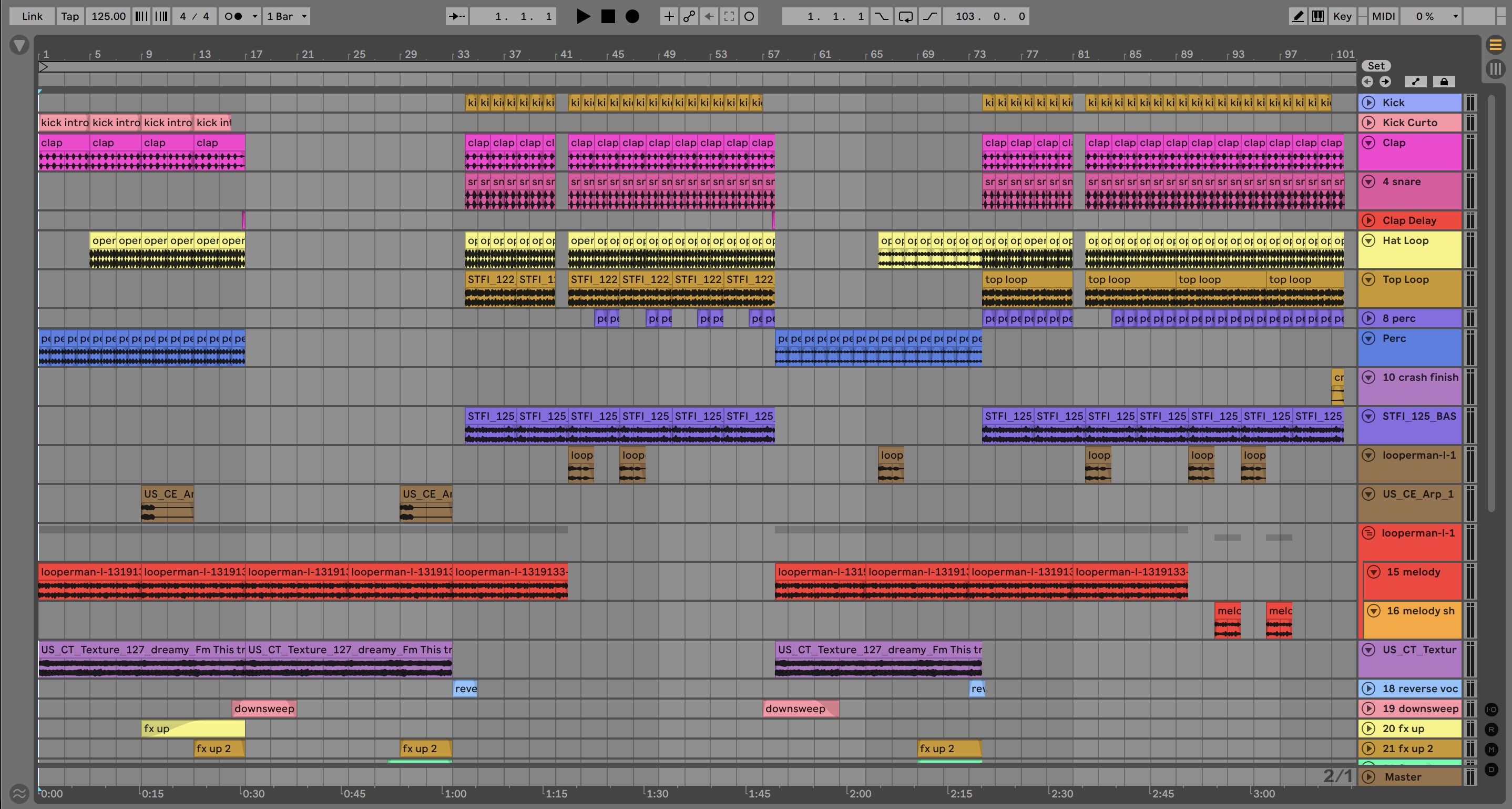Screen dimensions: 1512x809
Task: Activate the Arrangement Record button
Action: click(x=632, y=16)
